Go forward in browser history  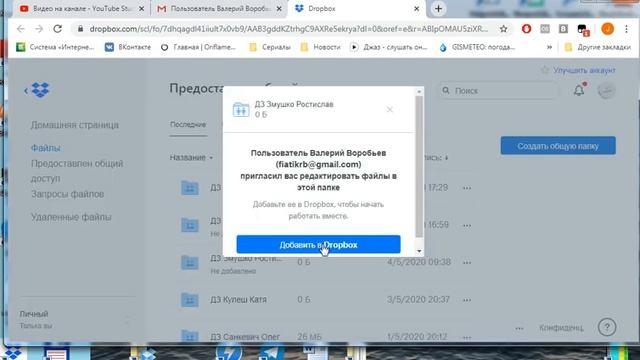[39, 29]
